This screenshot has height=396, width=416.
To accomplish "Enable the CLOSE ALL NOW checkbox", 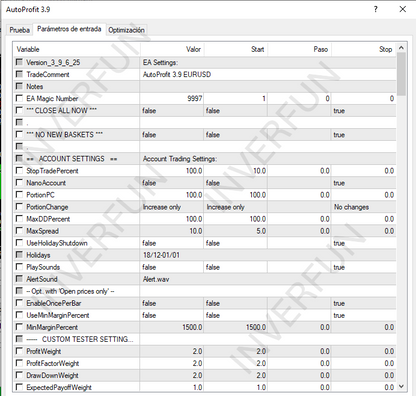I will pyautogui.click(x=19, y=110).
